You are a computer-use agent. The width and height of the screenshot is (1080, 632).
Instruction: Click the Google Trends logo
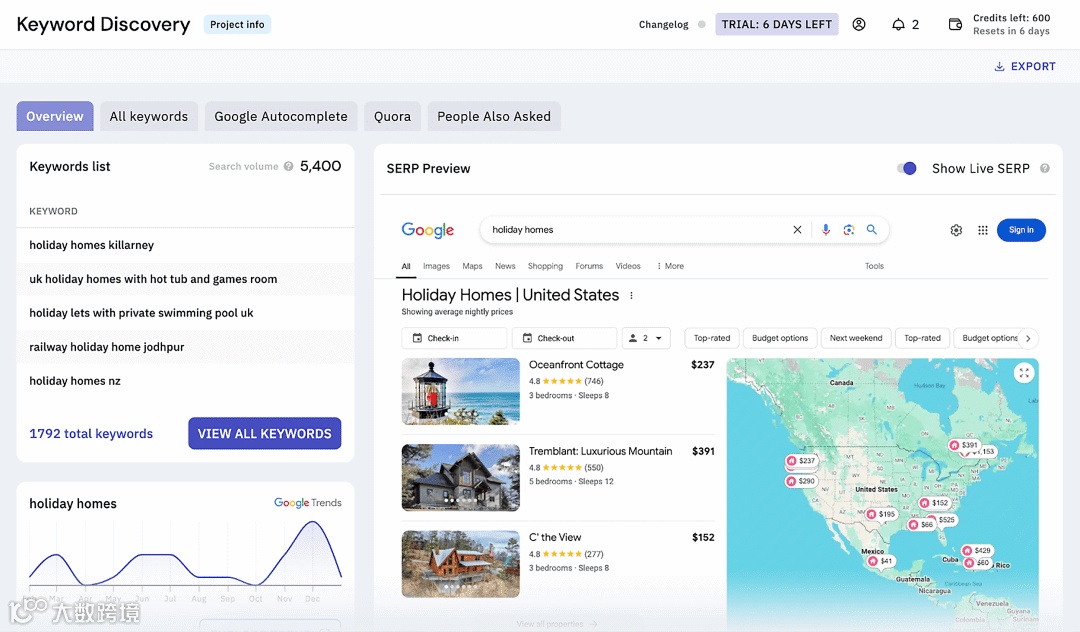(x=307, y=503)
